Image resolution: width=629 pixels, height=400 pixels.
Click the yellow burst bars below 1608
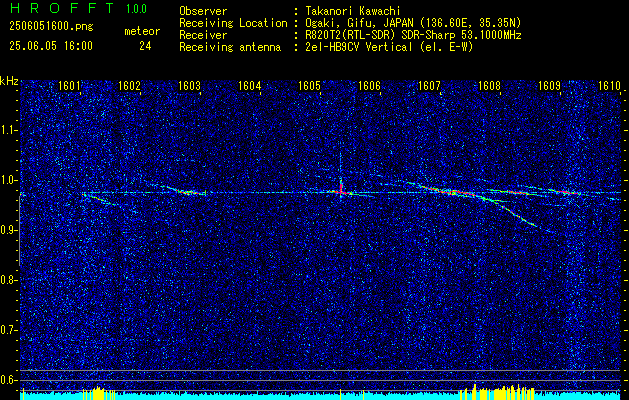pyautogui.click(x=497, y=392)
